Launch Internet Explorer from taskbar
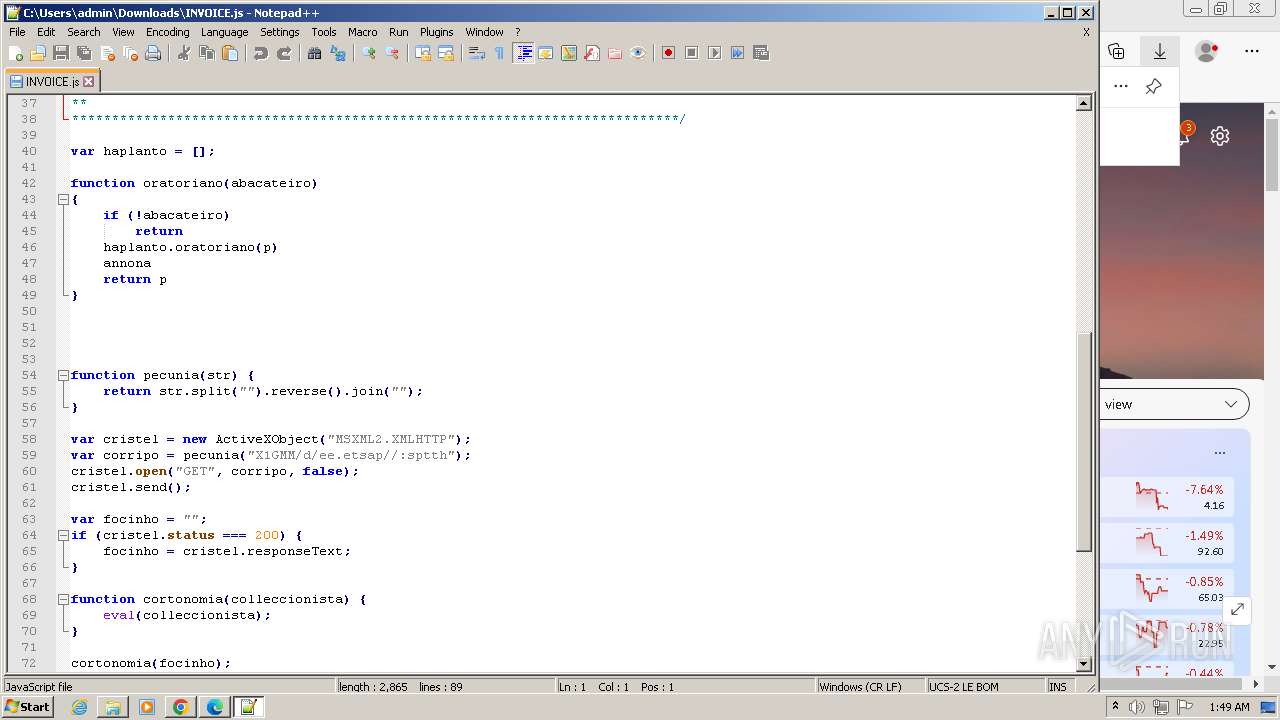 [x=80, y=707]
